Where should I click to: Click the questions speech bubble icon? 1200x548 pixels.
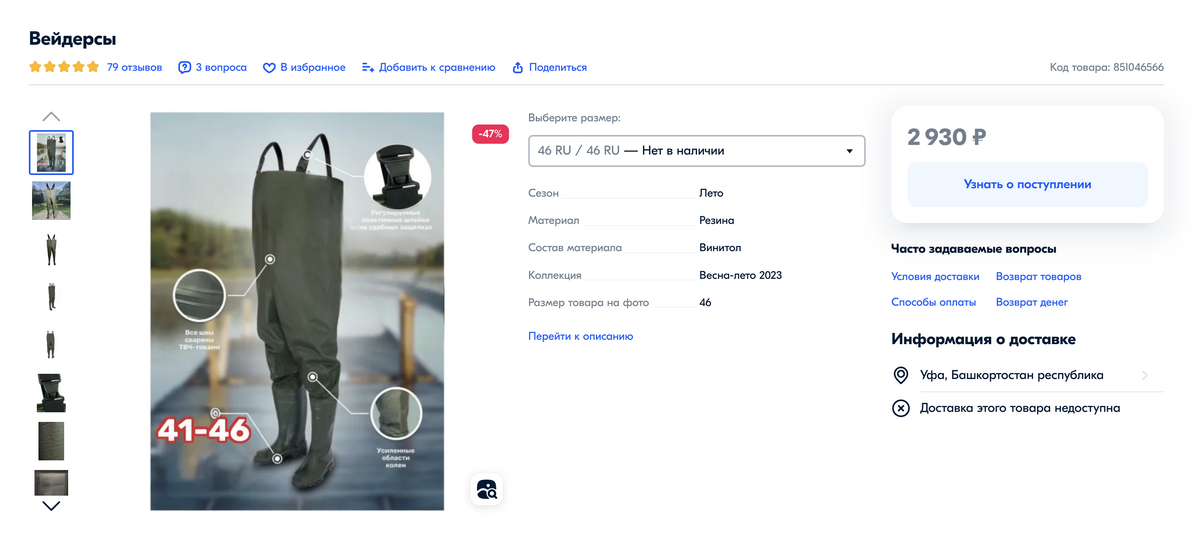tap(184, 68)
